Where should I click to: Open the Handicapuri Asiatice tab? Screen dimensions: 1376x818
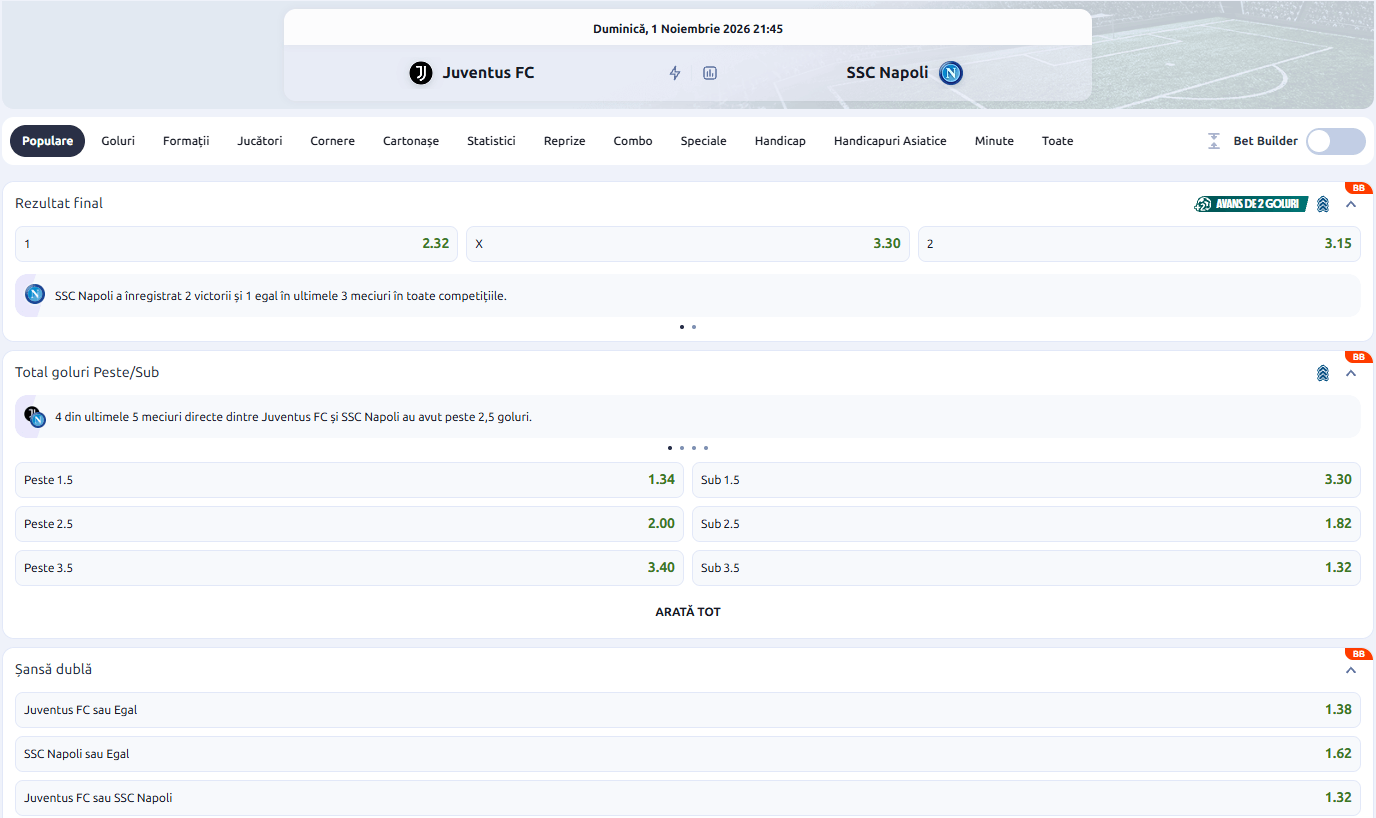(890, 141)
